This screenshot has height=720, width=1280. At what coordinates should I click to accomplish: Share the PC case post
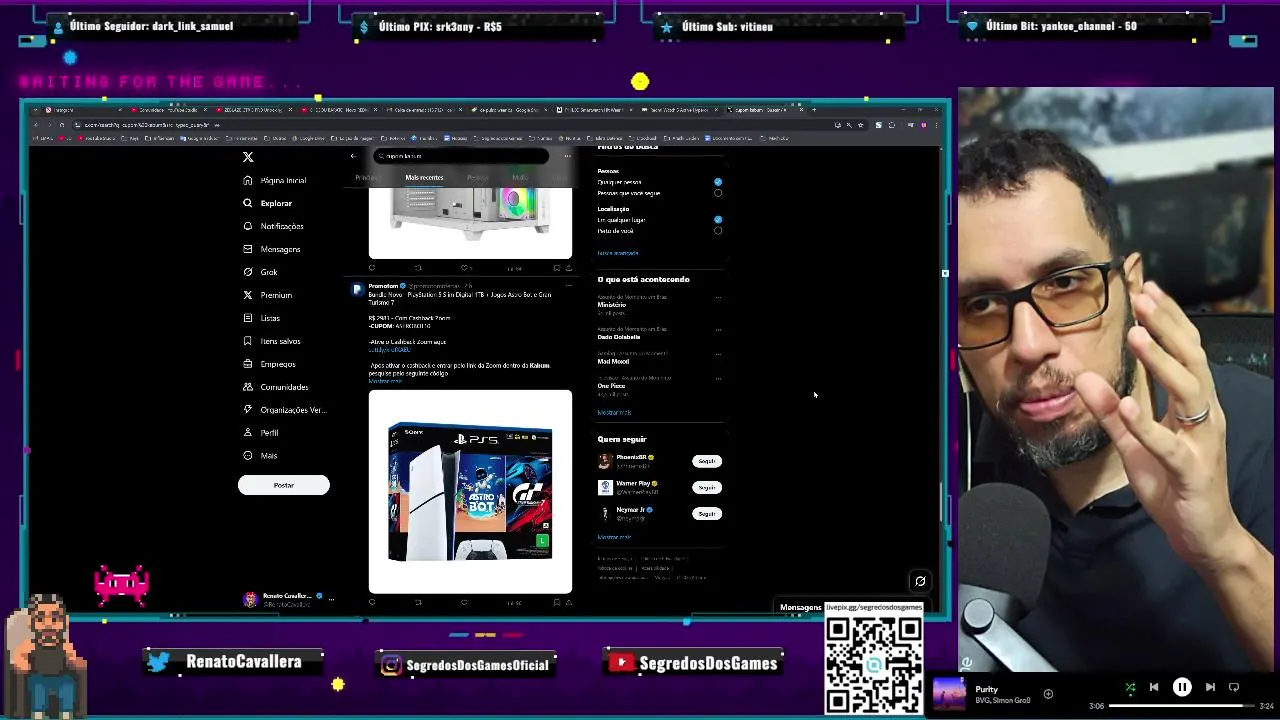click(569, 268)
